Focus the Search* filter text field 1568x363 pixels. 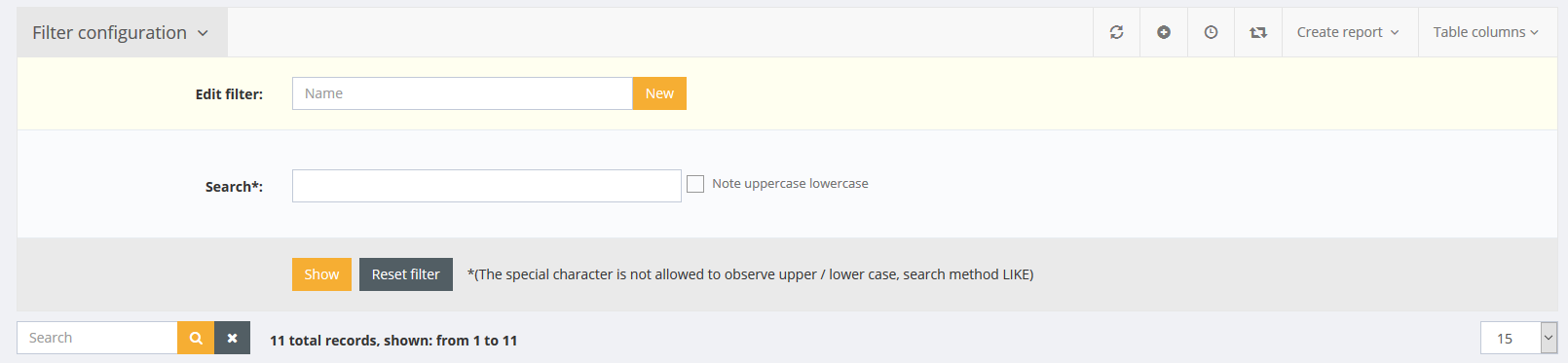point(487,186)
